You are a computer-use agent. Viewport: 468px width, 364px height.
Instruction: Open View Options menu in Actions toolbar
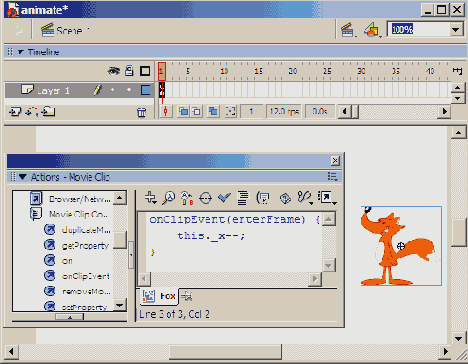[327, 198]
